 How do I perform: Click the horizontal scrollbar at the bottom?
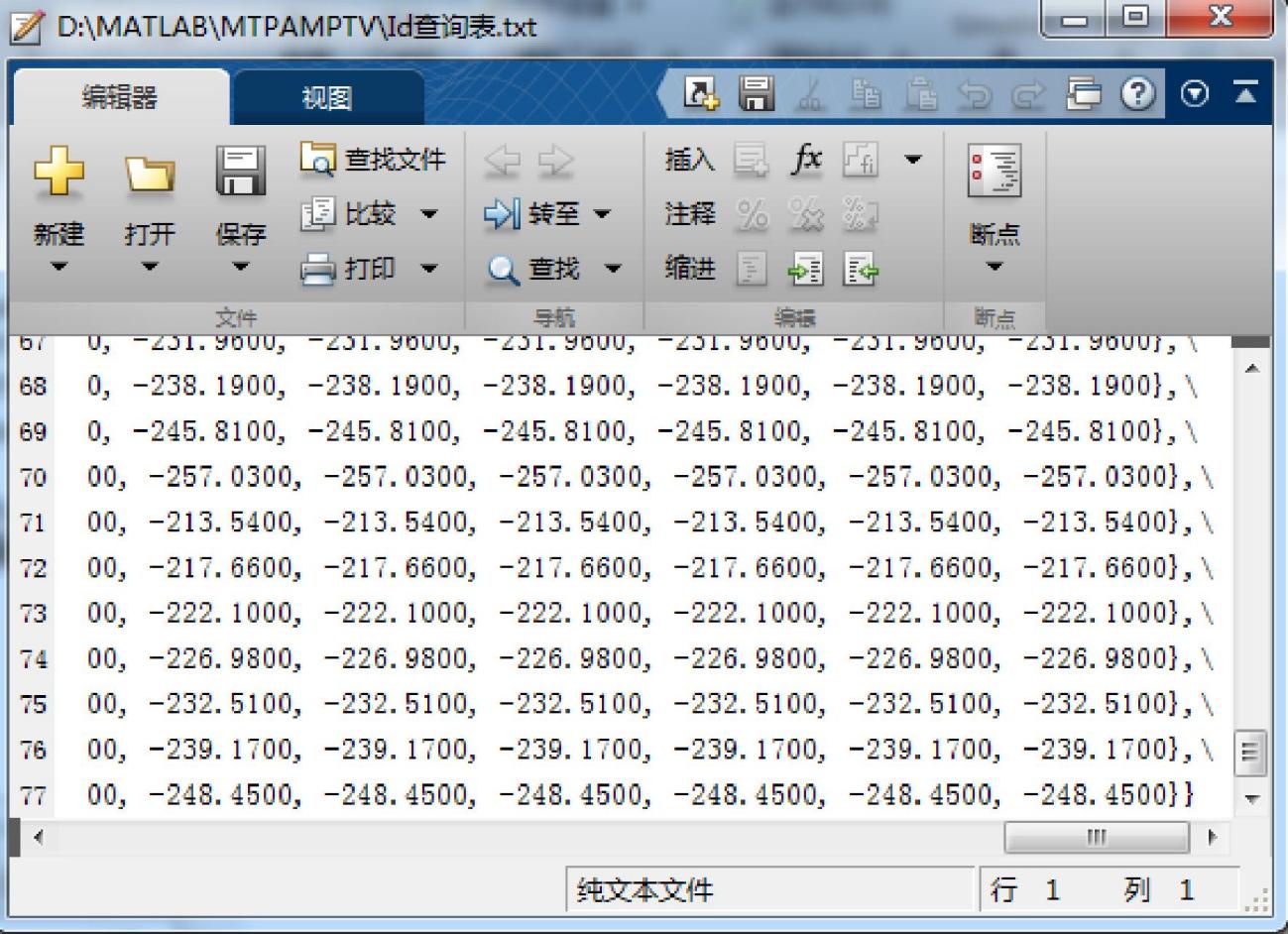pos(1096,838)
